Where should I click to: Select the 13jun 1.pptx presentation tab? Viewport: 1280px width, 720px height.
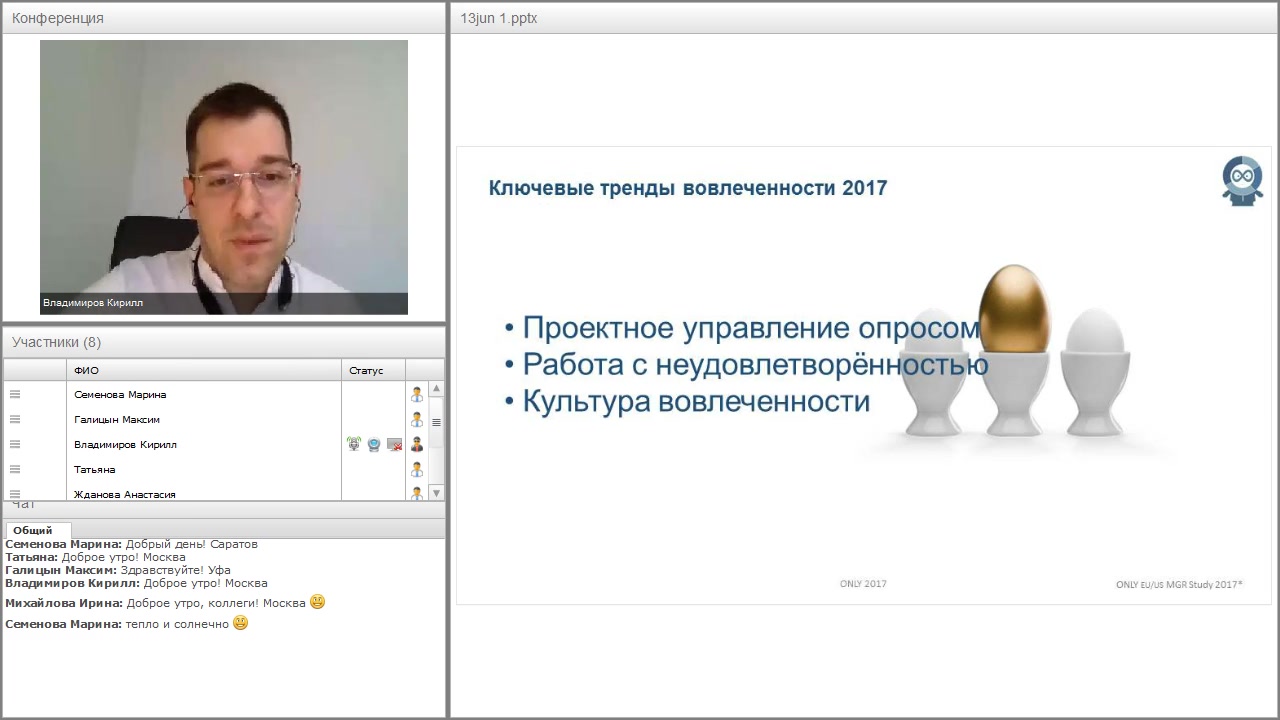[497, 17]
